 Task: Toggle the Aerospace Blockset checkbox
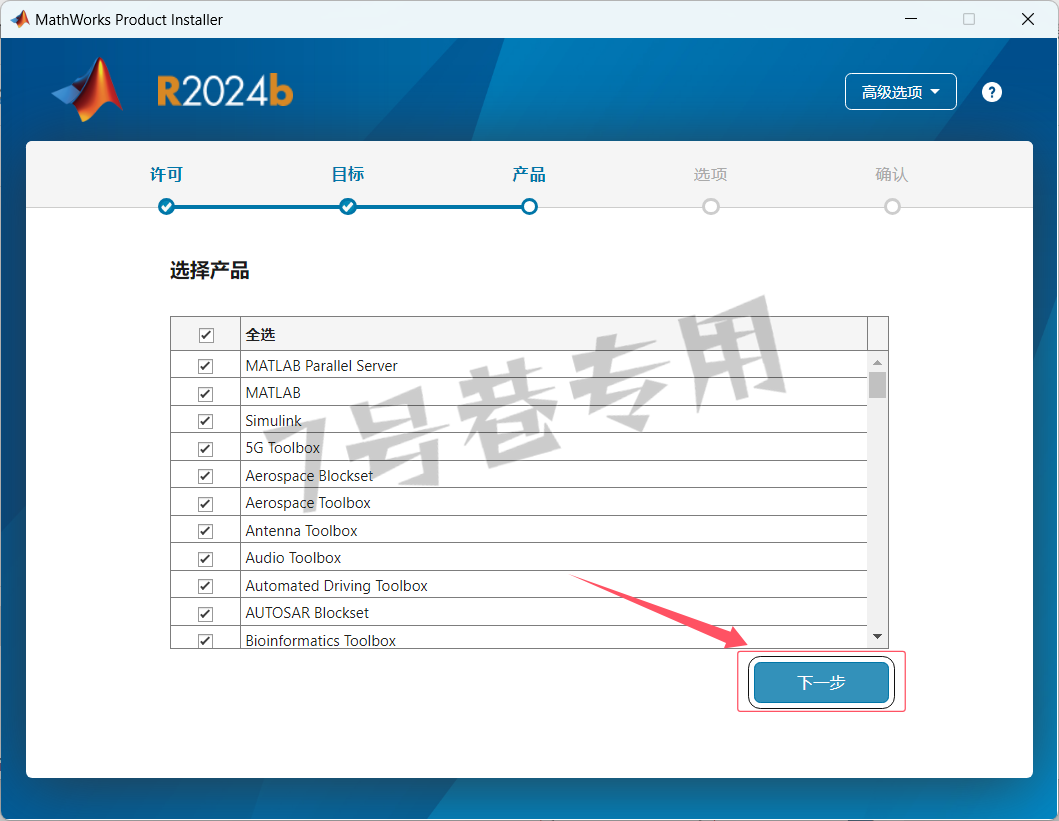tap(205, 476)
